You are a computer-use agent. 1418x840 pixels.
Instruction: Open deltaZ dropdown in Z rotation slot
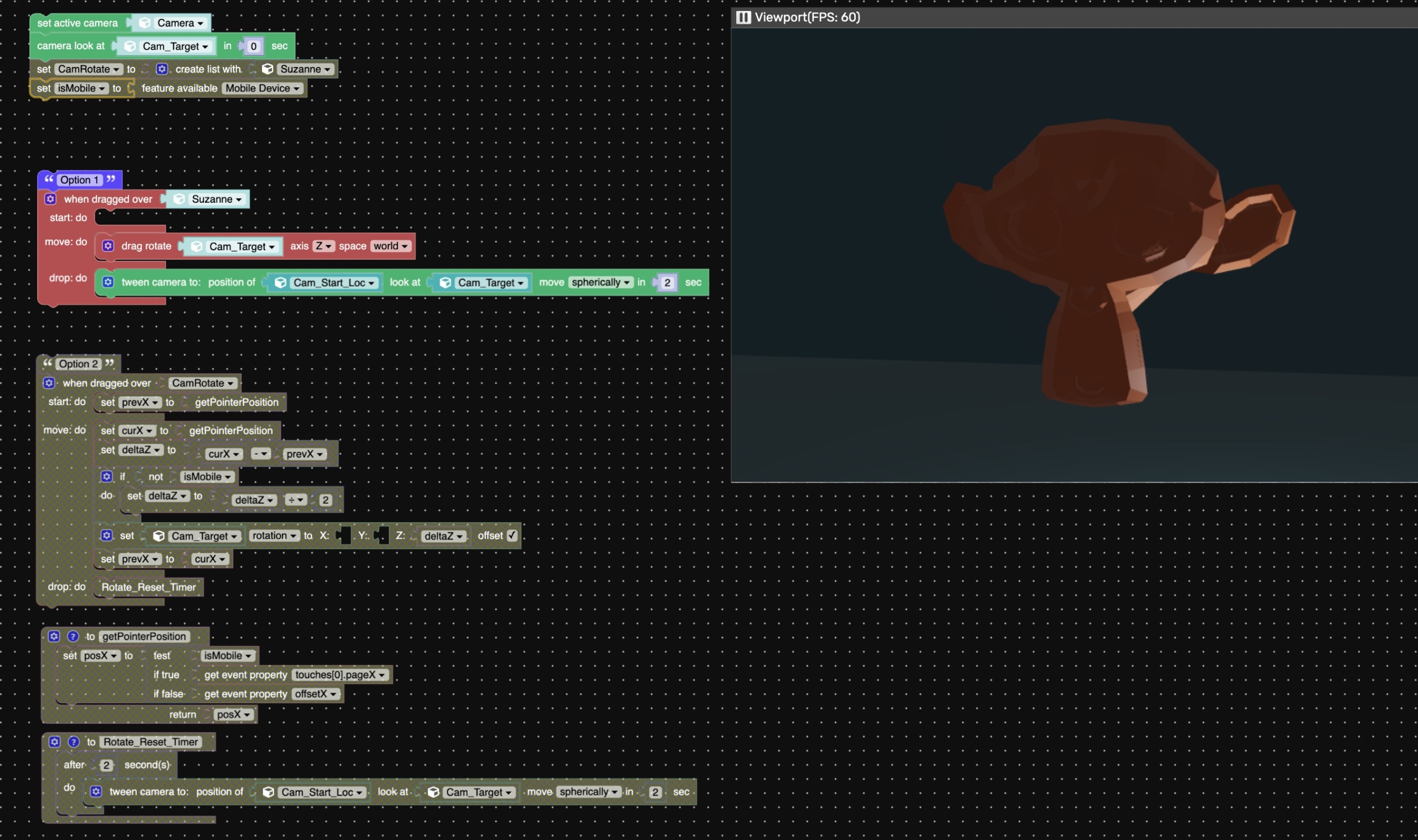[444, 536]
